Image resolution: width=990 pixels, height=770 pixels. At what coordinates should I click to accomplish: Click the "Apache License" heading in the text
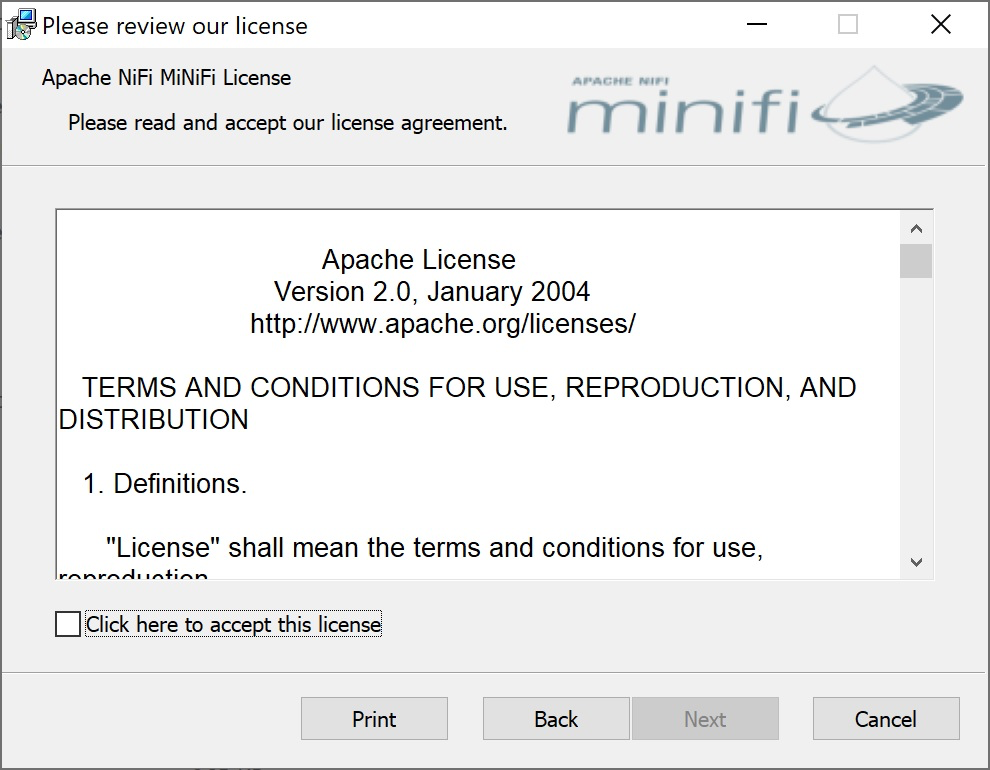418,259
